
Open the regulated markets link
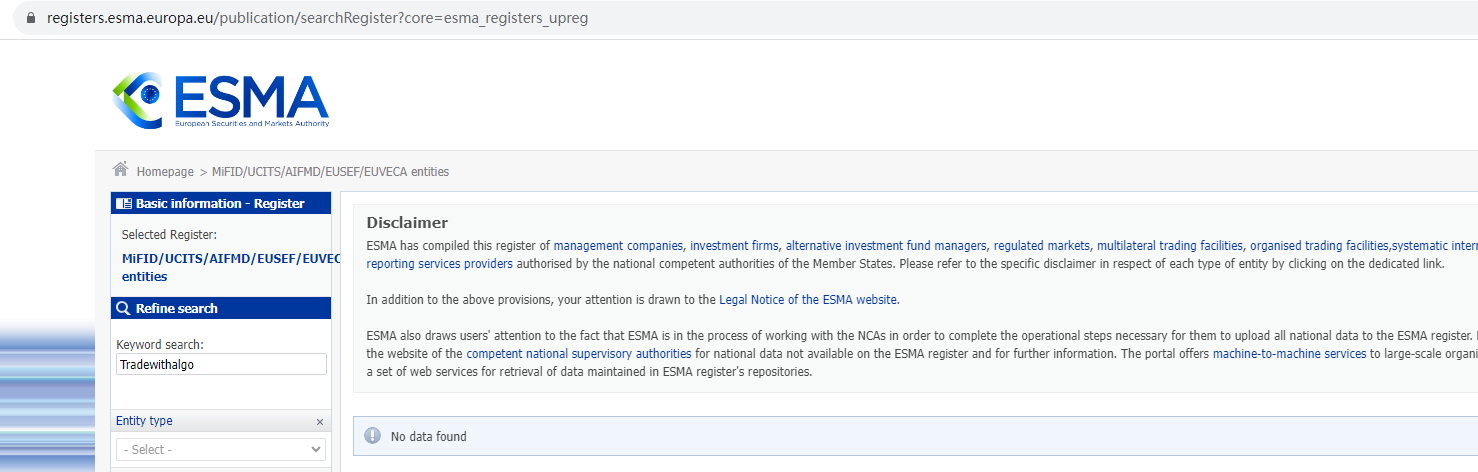[1042, 246]
